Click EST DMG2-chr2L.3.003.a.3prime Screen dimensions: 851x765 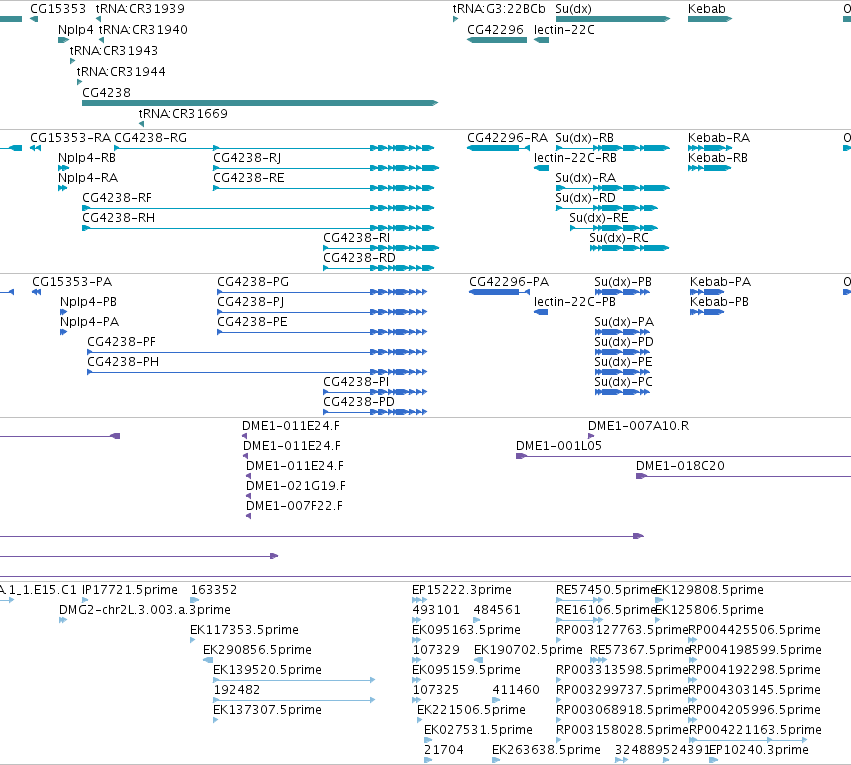click(145, 610)
